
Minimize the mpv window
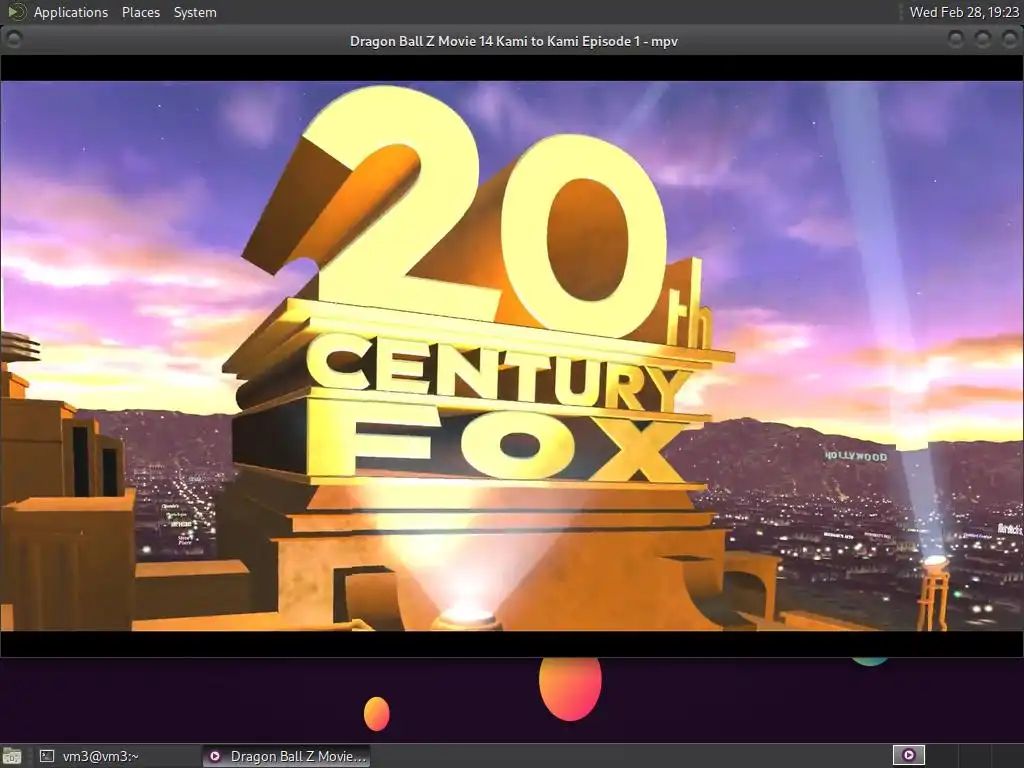[955, 40]
